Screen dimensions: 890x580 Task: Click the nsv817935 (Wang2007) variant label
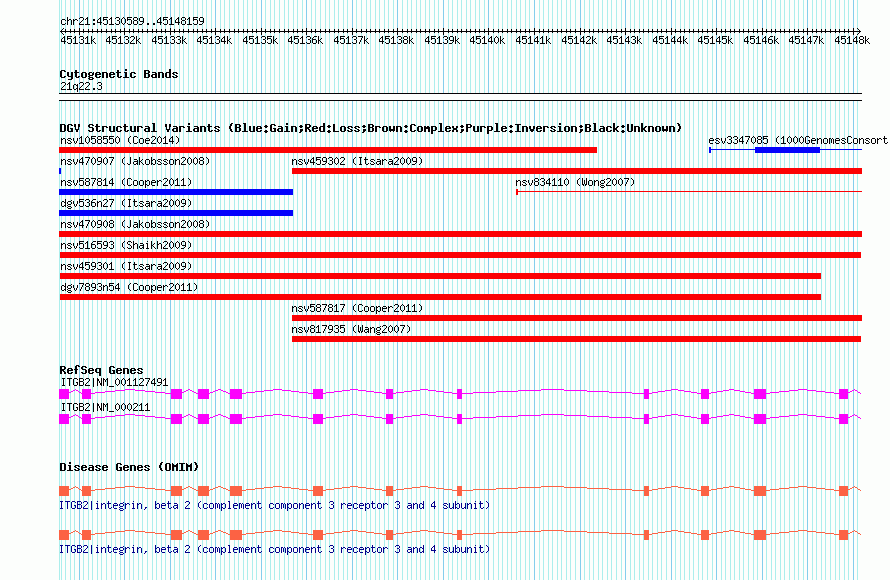[351, 329]
